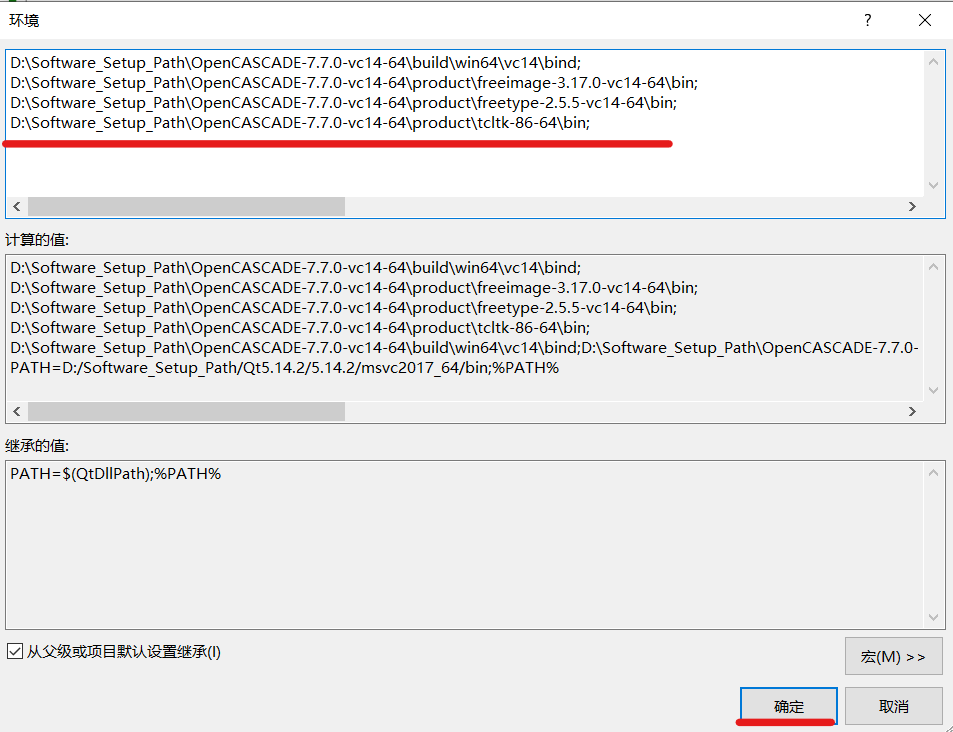953x732 pixels.
Task: Click the help question mark icon
Action: tap(867, 20)
